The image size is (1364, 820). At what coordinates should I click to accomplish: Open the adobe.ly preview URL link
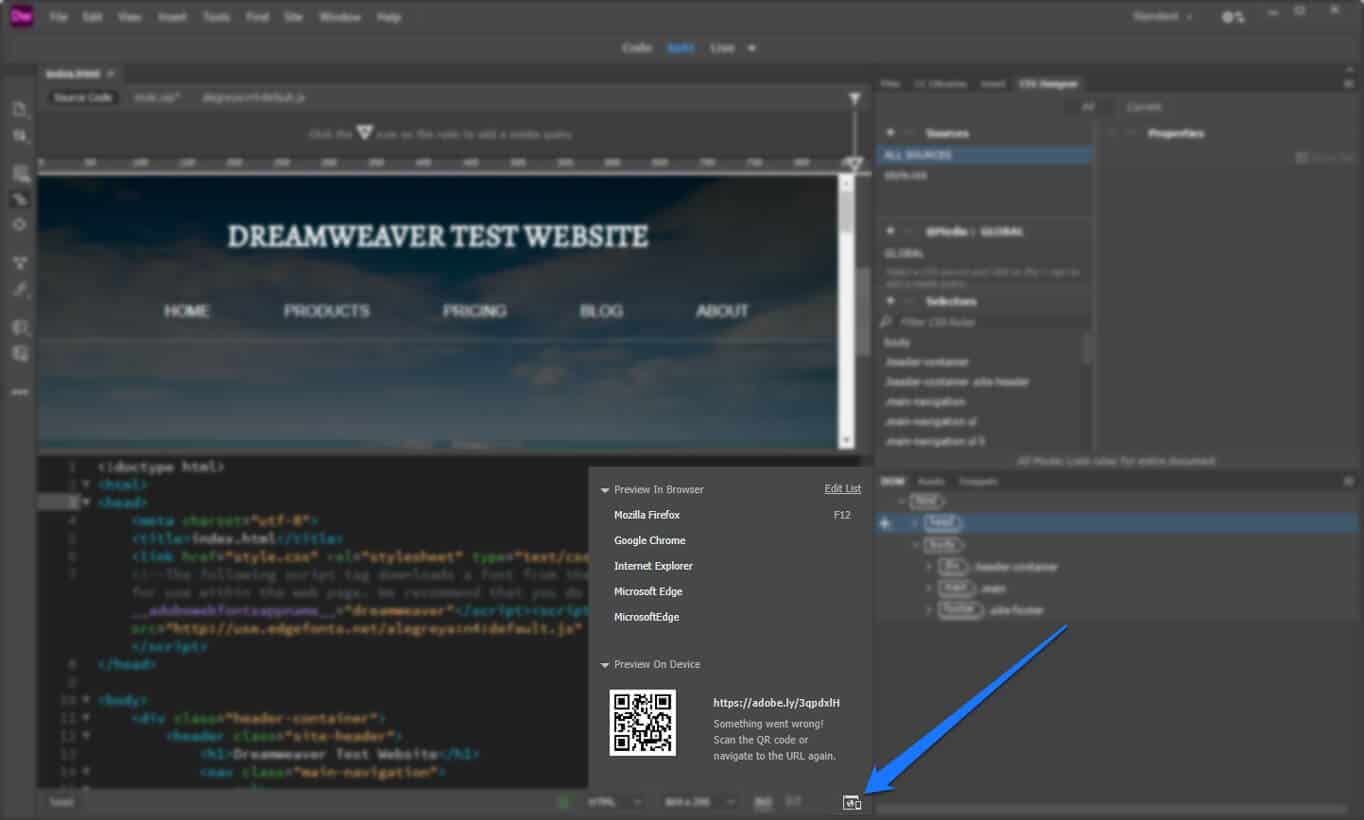pos(774,703)
